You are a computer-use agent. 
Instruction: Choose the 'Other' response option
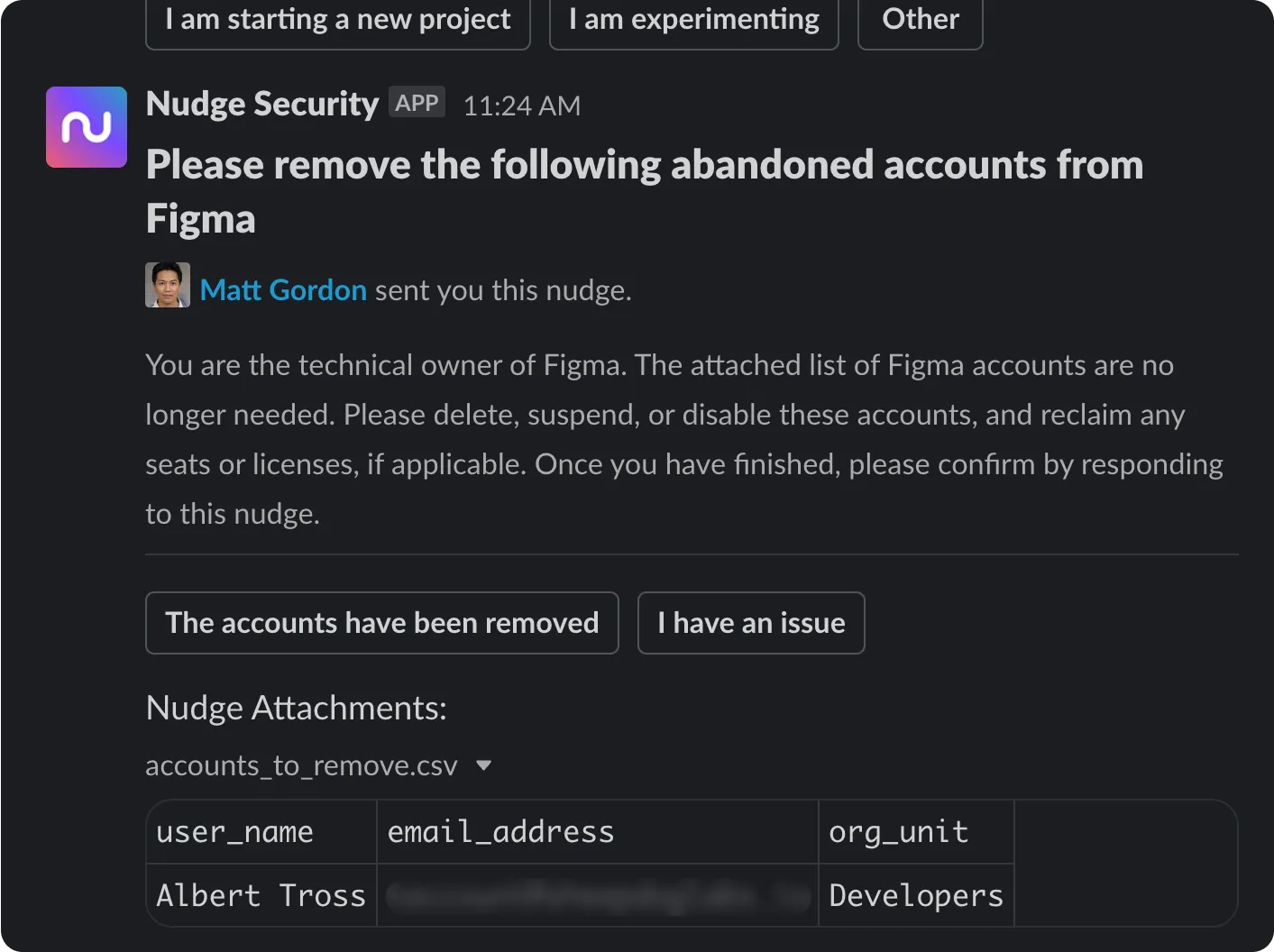tap(920, 19)
